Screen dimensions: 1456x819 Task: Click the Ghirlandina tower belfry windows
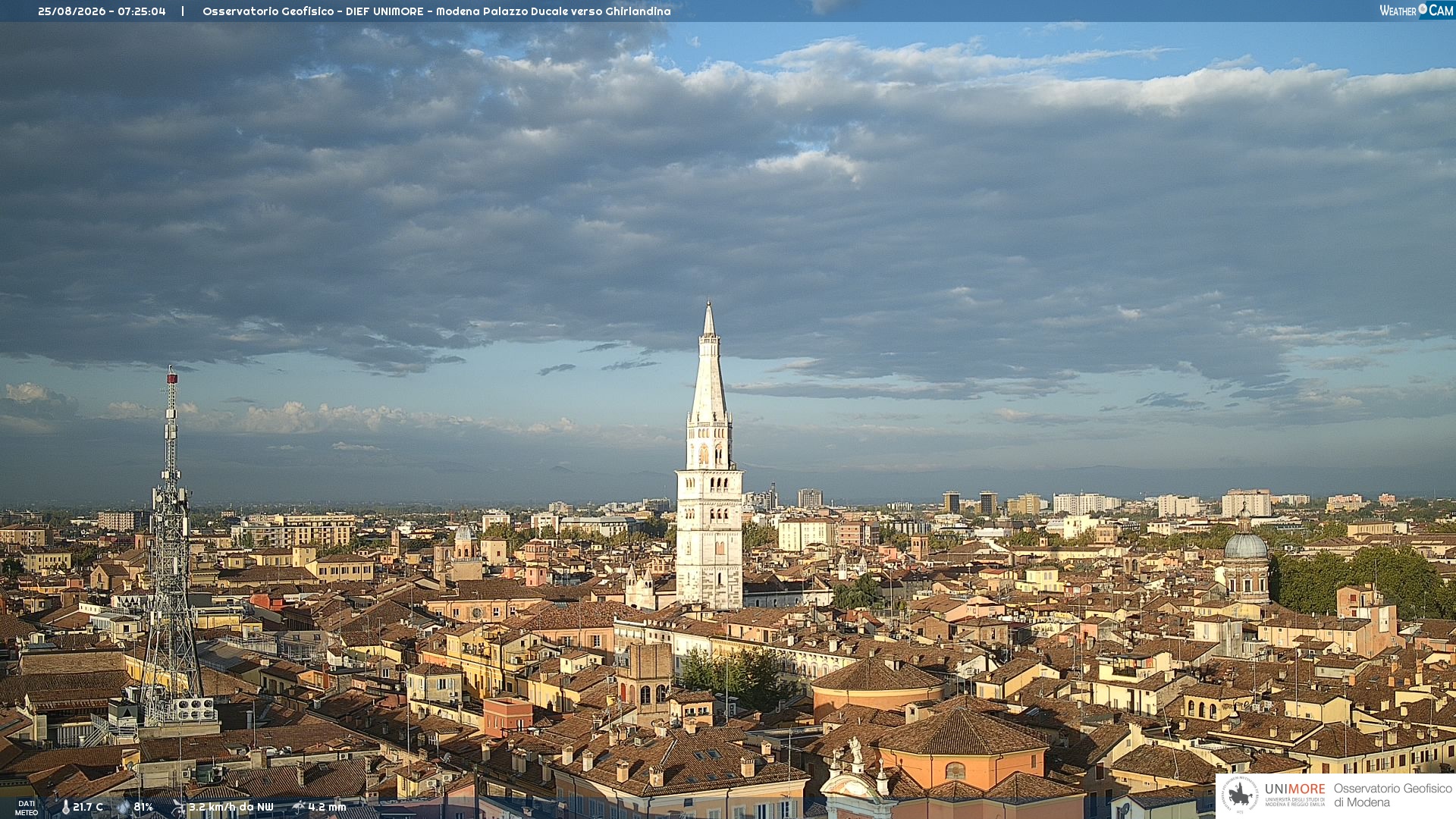(710, 454)
